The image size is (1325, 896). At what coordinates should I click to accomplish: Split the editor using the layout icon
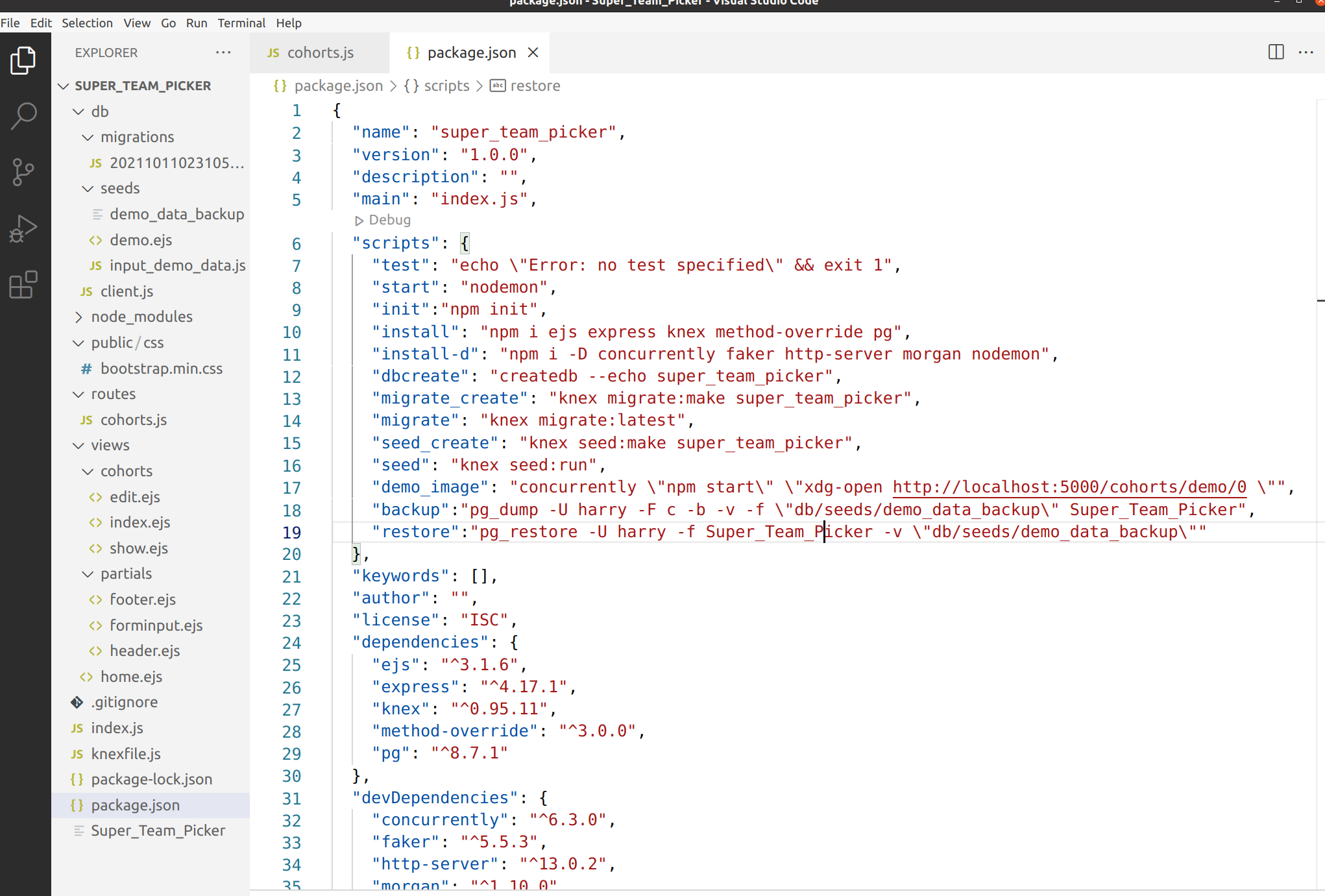(x=1276, y=52)
